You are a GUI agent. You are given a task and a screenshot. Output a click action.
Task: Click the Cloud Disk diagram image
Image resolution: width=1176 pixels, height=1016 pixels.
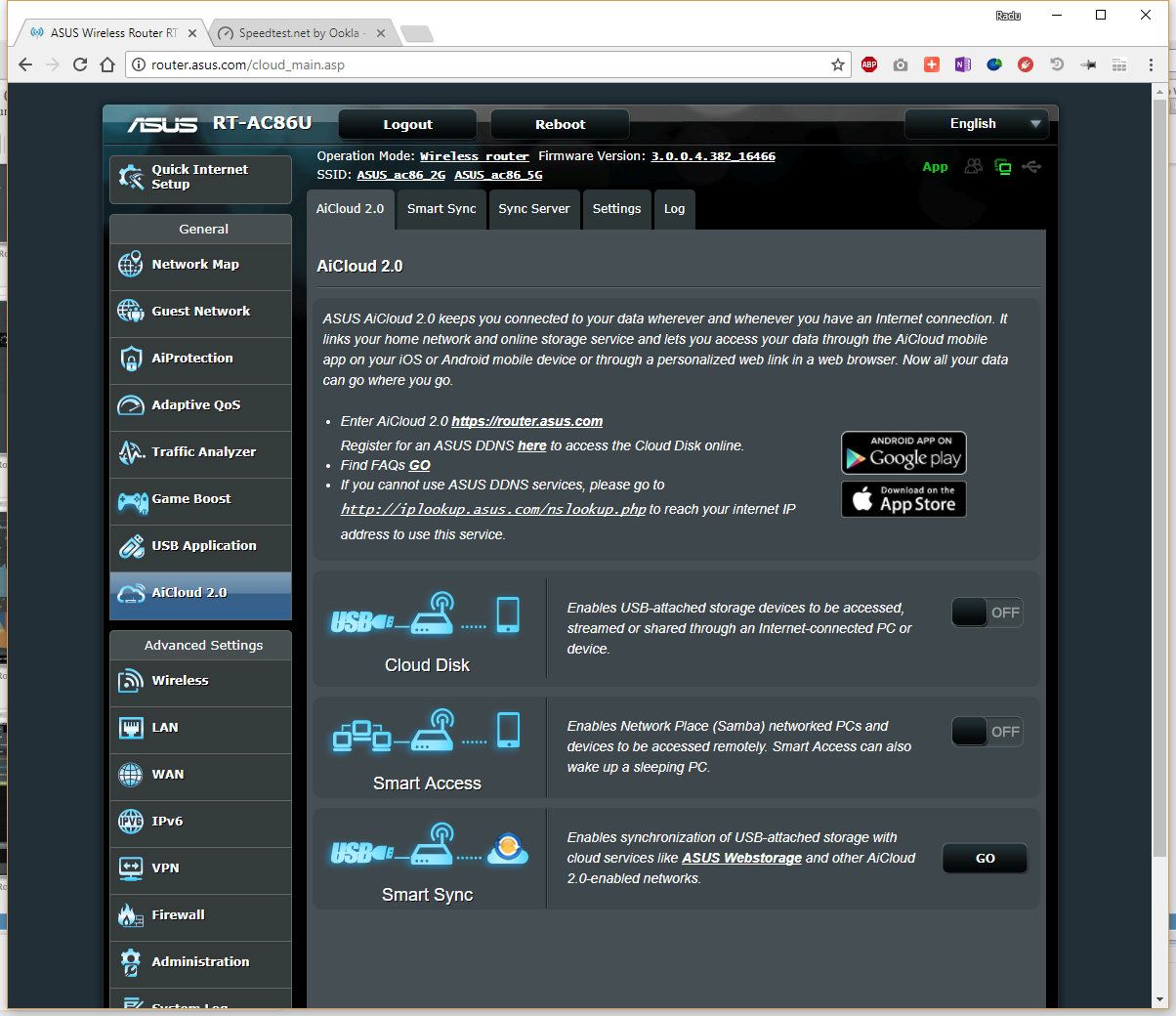pyautogui.click(x=426, y=615)
